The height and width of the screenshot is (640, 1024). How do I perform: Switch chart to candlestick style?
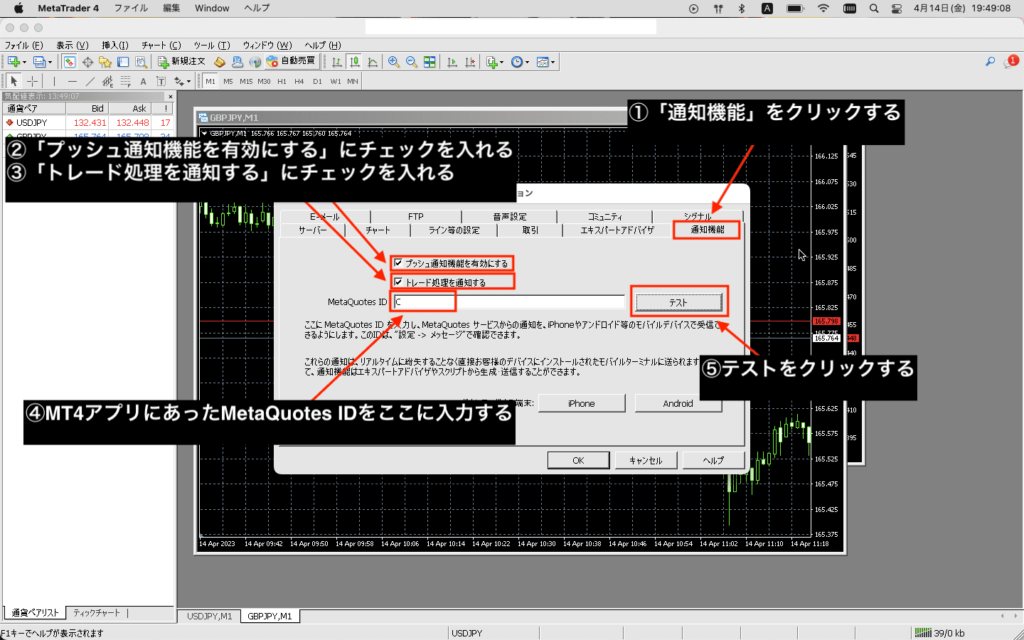click(355, 62)
